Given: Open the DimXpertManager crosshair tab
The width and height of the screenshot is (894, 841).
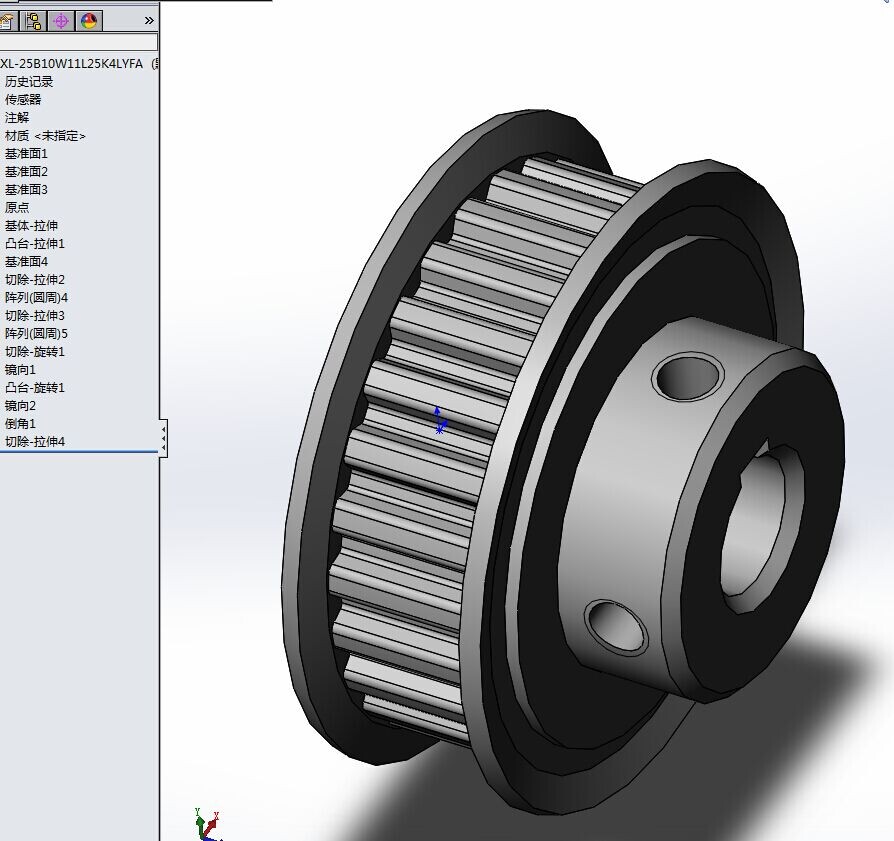Looking at the screenshot, I should point(60,21).
